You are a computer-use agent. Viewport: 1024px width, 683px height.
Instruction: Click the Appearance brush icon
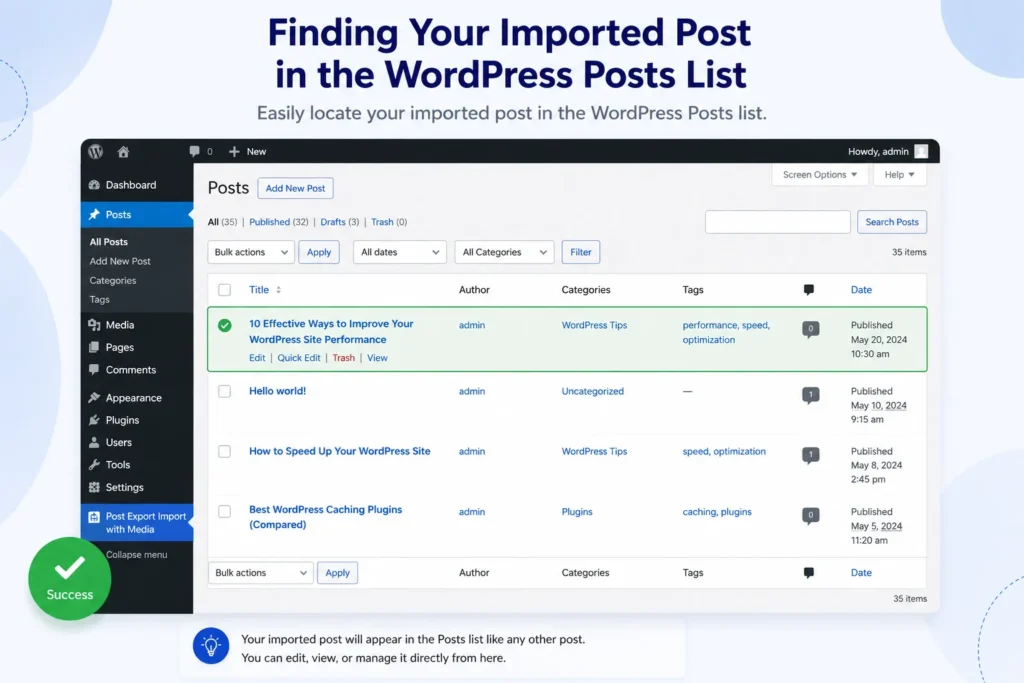click(x=94, y=398)
